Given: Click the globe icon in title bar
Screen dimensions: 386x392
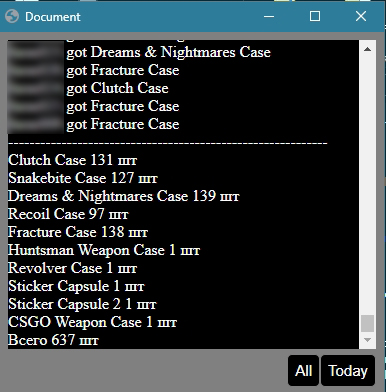Looking at the screenshot, I should click(x=12, y=16).
